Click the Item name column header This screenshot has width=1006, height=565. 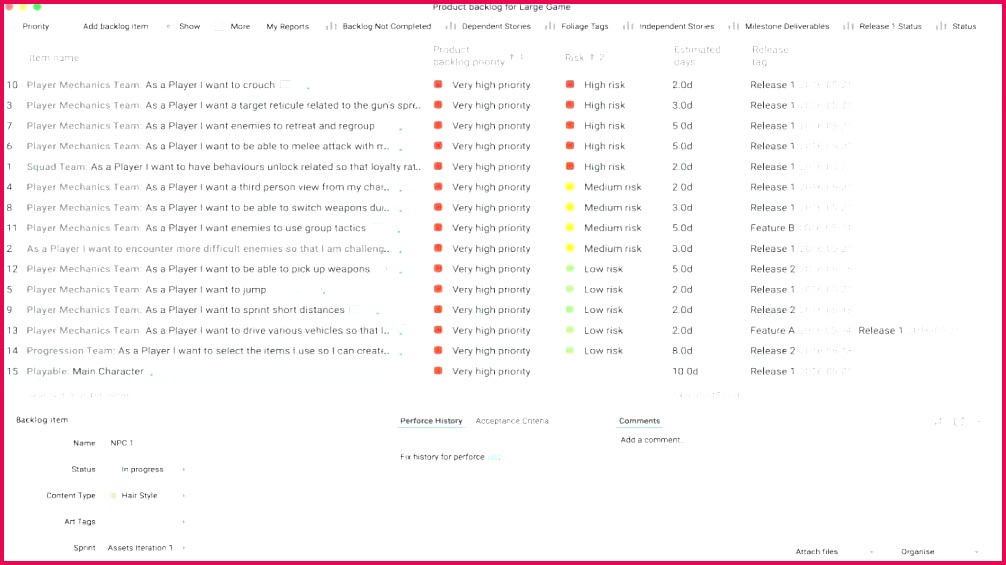(x=54, y=58)
